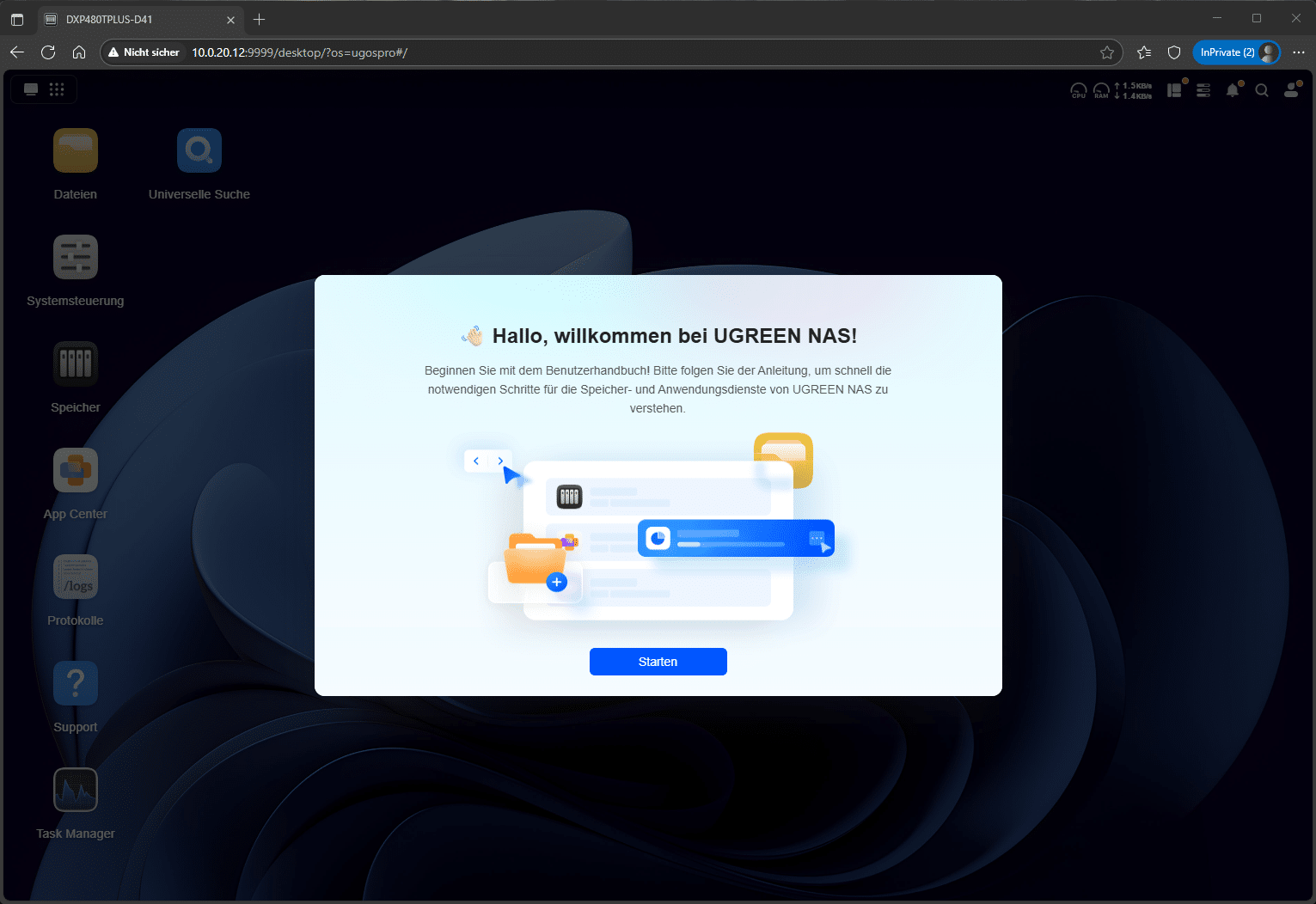The image size is (1316, 904).
Task: Launch the Task Manager icon
Action: [x=76, y=791]
